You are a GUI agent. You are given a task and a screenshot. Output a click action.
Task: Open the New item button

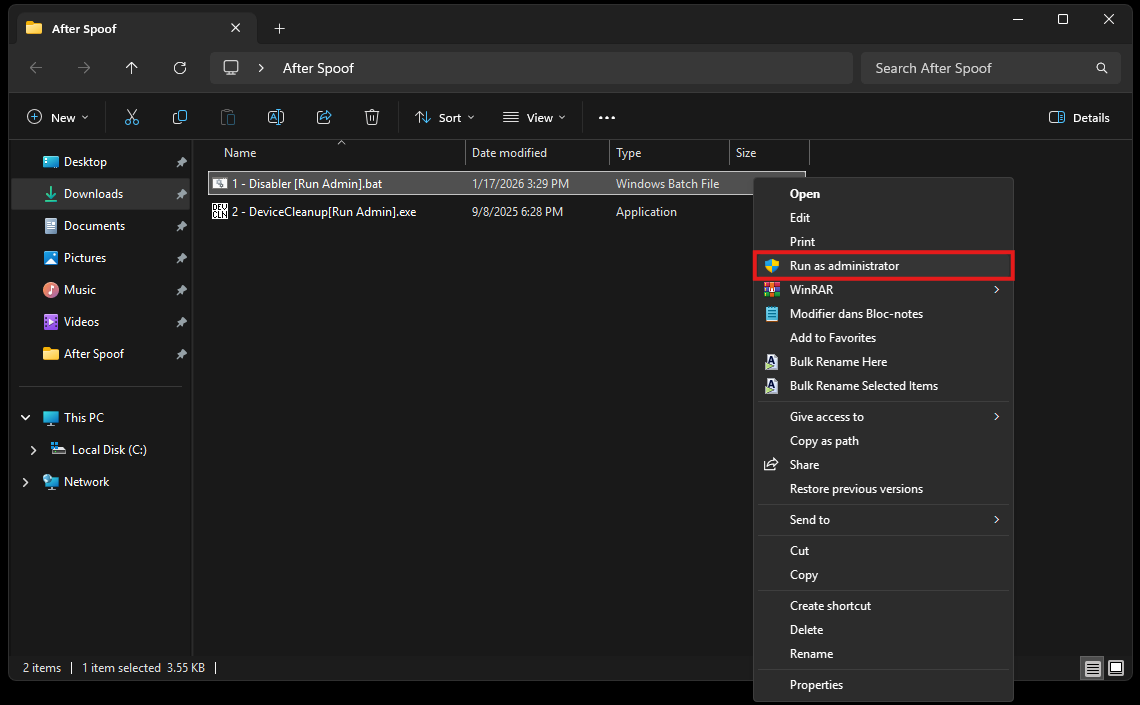(57, 117)
